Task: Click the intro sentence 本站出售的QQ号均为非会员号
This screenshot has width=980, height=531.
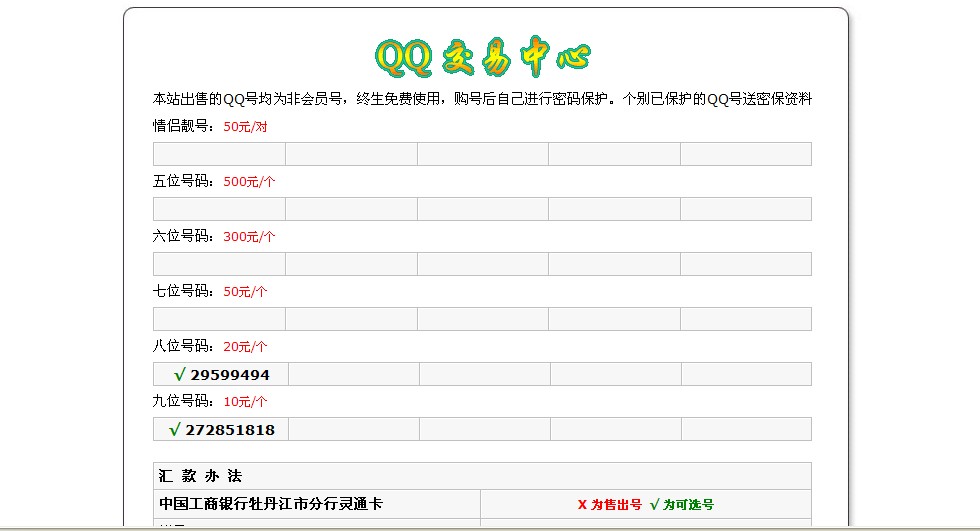Action: pos(248,99)
